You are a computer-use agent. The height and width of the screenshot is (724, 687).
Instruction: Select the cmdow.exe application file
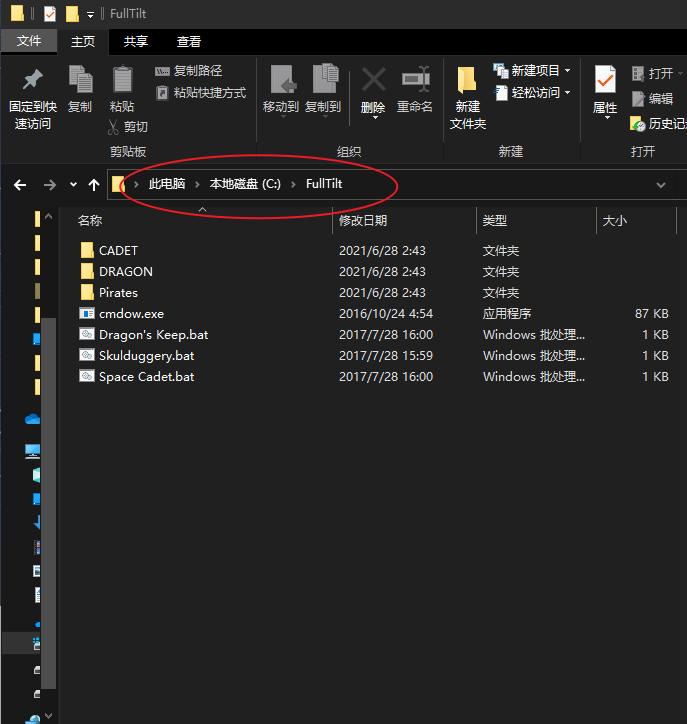click(x=122, y=314)
